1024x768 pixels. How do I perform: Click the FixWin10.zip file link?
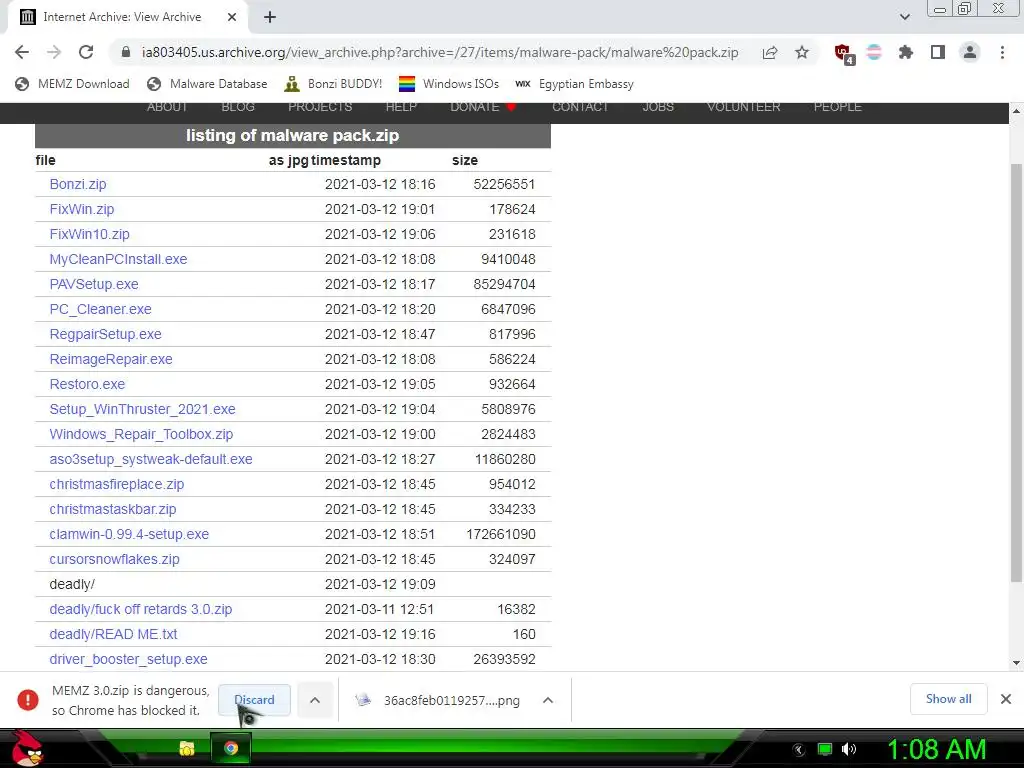pos(89,234)
